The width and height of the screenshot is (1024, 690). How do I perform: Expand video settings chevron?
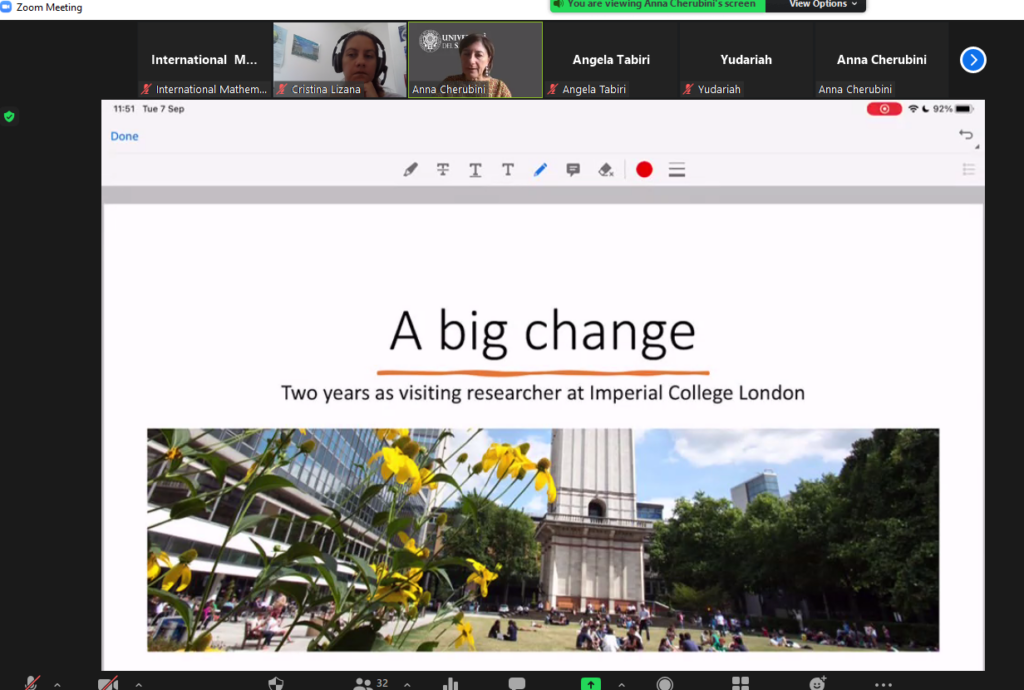(x=138, y=685)
